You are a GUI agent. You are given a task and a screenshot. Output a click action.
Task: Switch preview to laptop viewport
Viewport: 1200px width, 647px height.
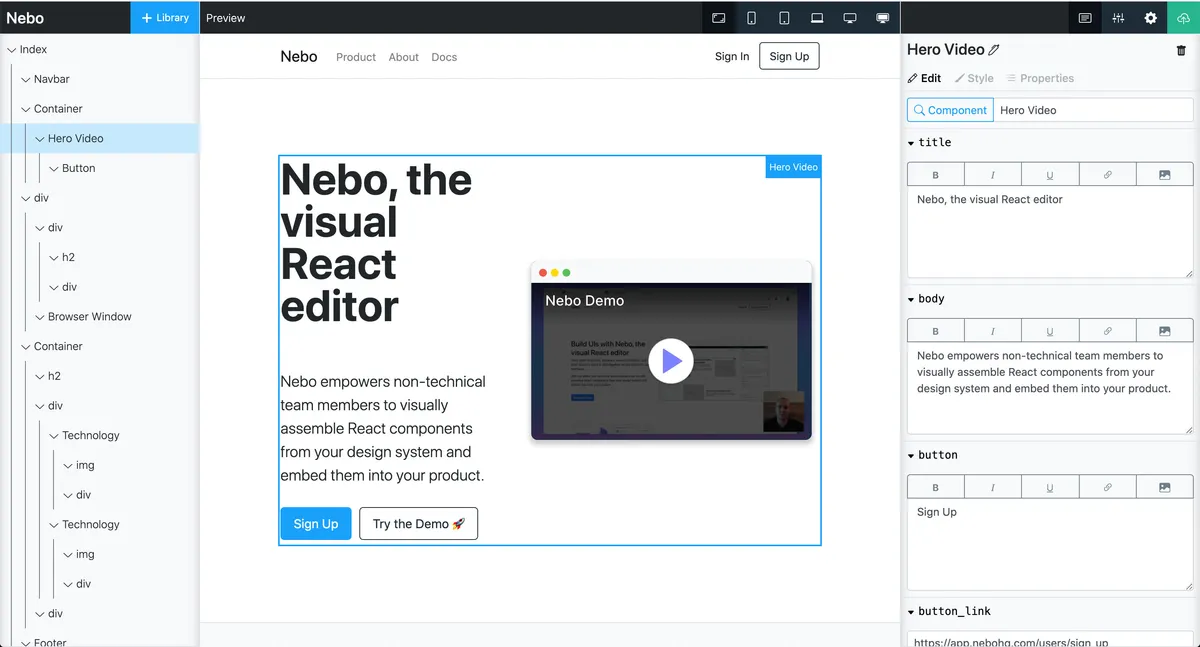pos(817,18)
